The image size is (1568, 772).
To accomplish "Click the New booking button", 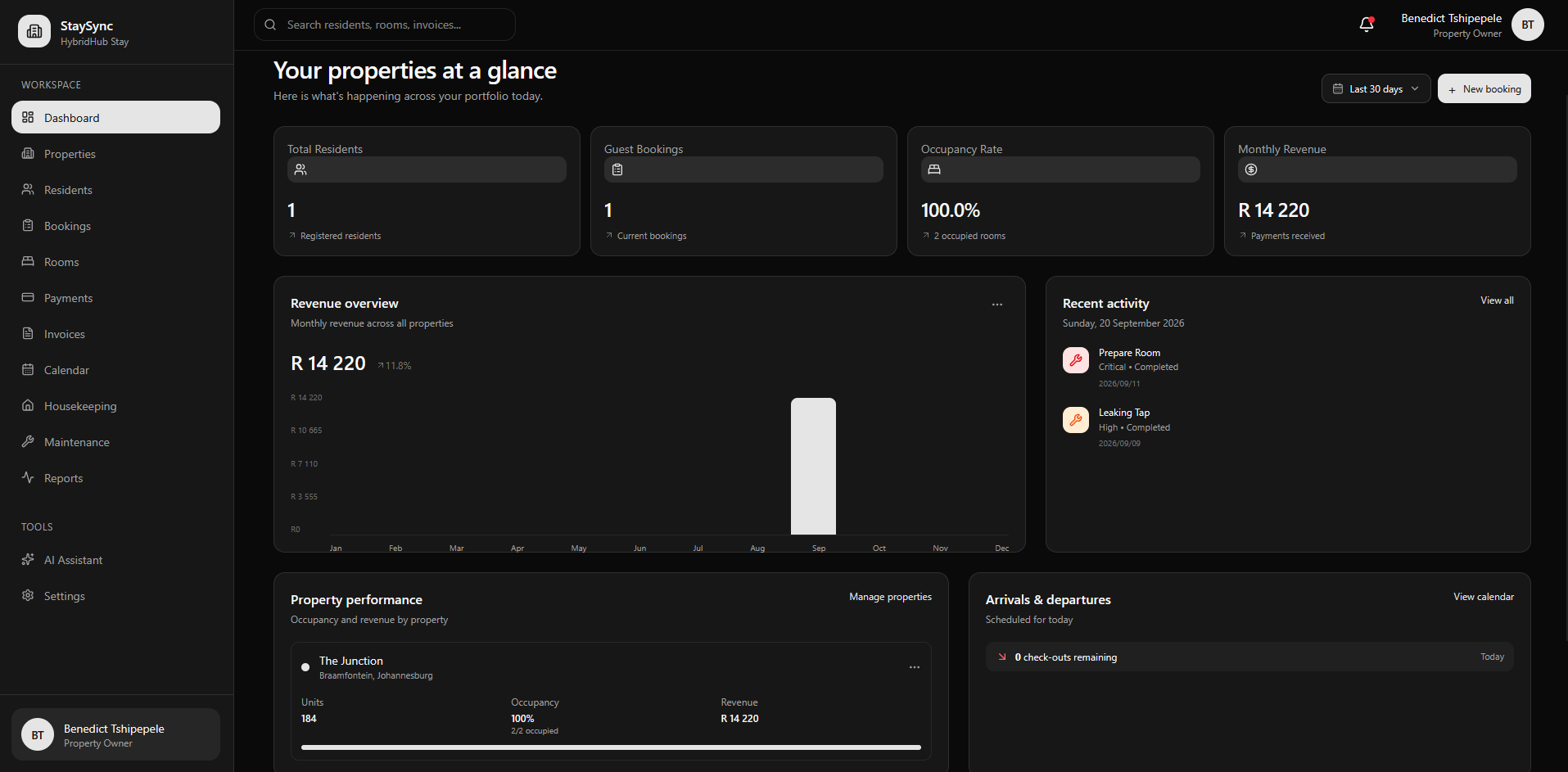I will pos(1484,88).
